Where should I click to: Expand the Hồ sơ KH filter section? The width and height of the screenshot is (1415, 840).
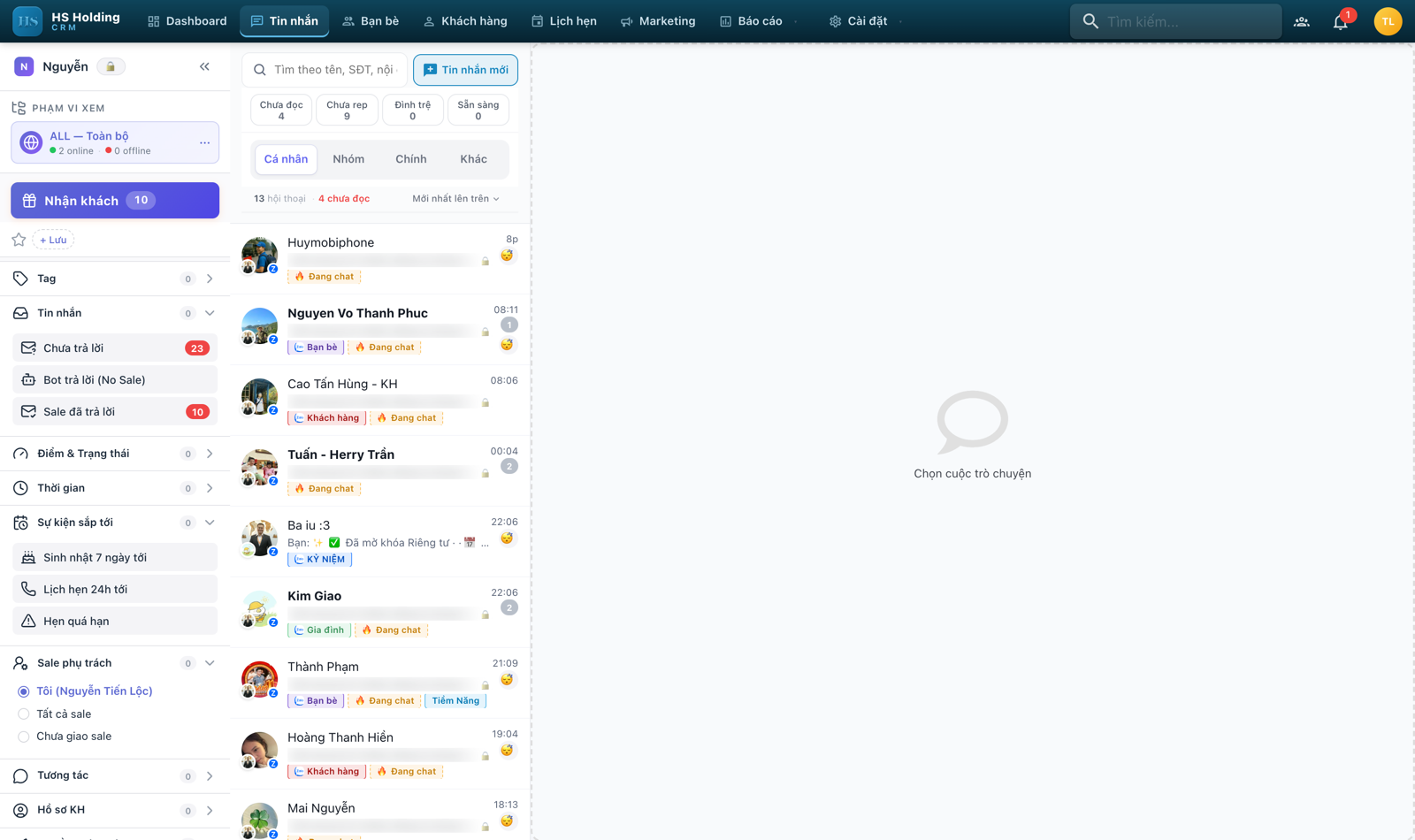pos(210,810)
